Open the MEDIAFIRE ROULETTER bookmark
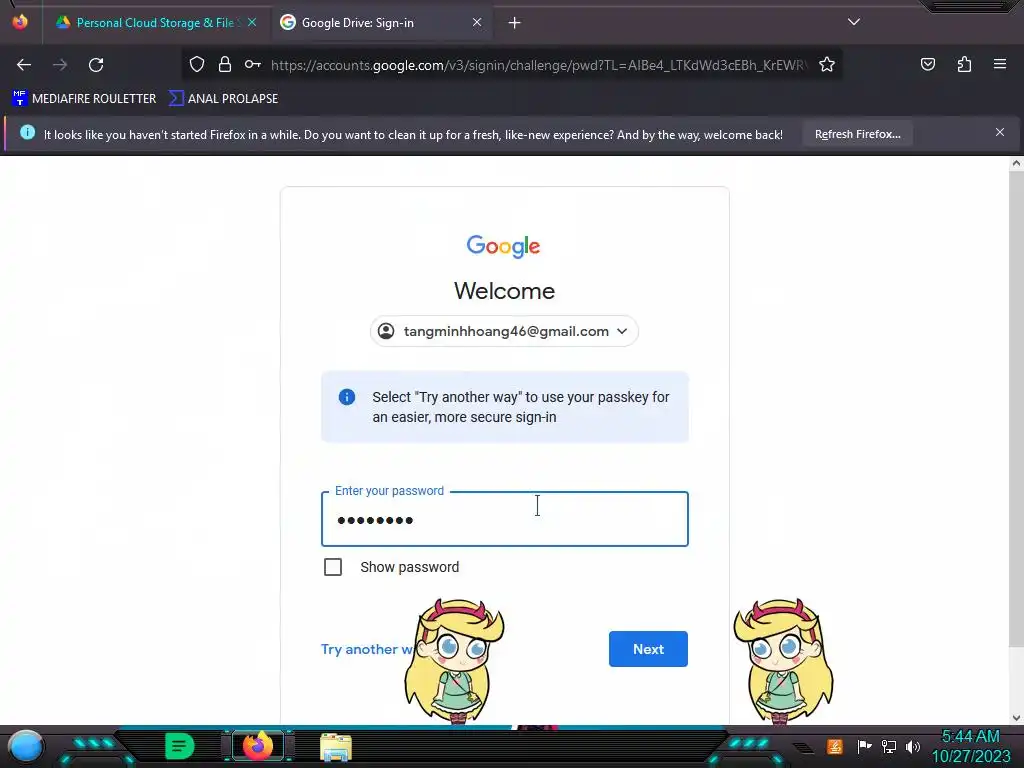1024x768 pixels. [x=84, y=99]
